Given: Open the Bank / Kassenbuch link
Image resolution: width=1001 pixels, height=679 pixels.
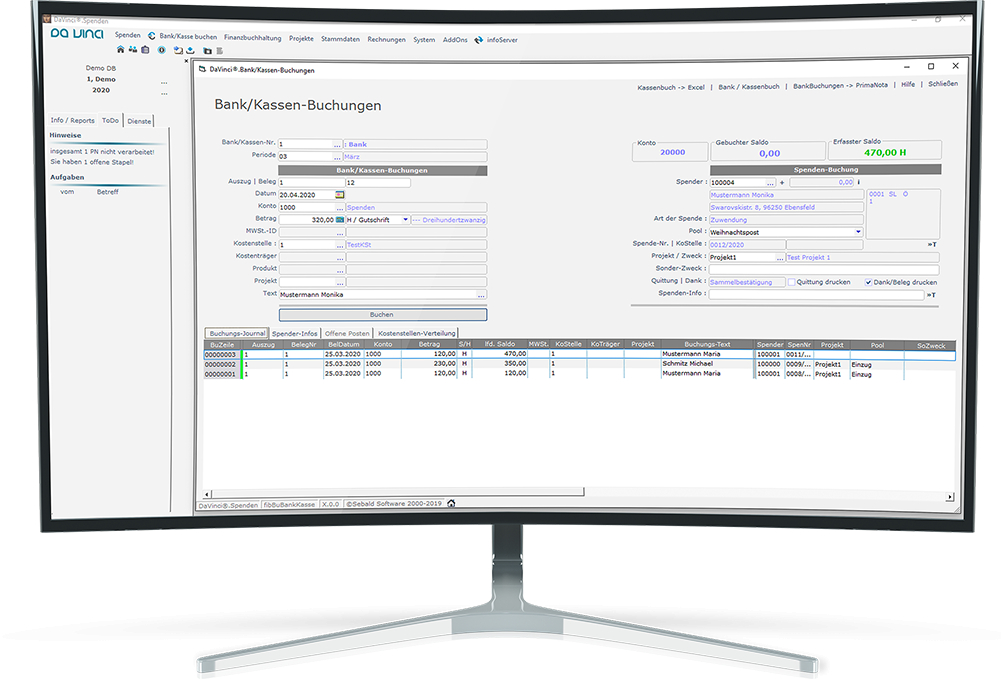Looking at the screenshot, I should coord(749,87).
